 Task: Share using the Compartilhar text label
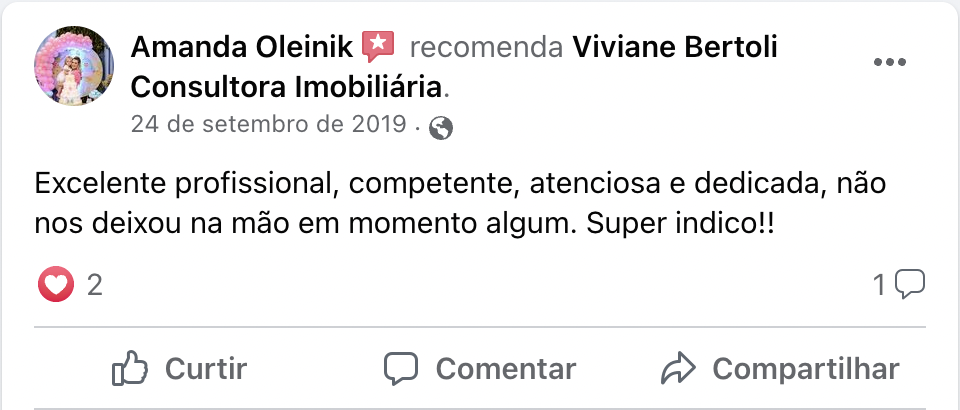[x=805, y=368]
